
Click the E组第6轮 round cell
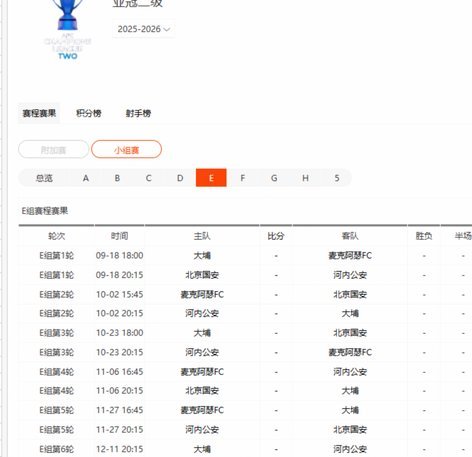coord(56,449)
